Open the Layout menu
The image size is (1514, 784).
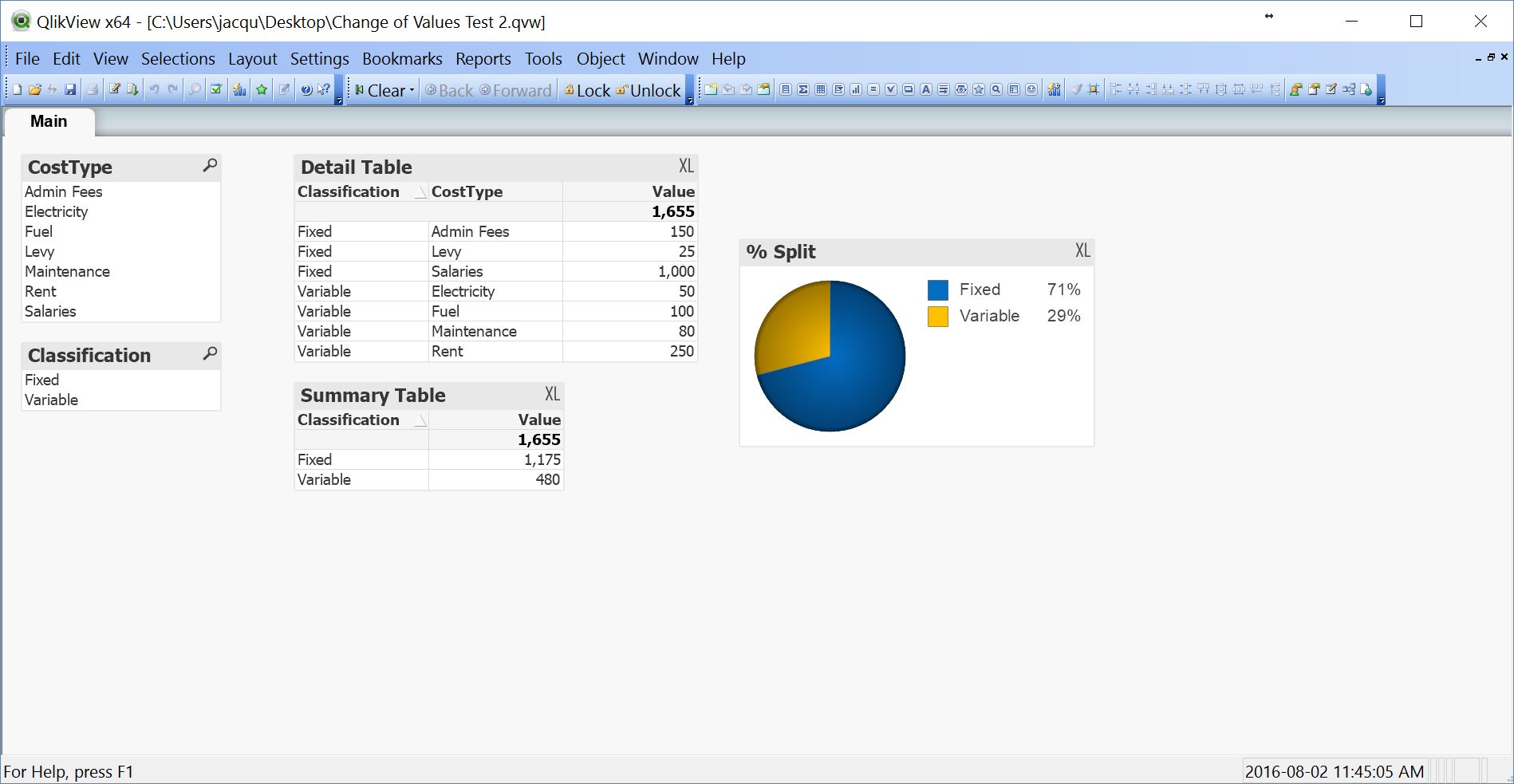[x=252, y=59]
